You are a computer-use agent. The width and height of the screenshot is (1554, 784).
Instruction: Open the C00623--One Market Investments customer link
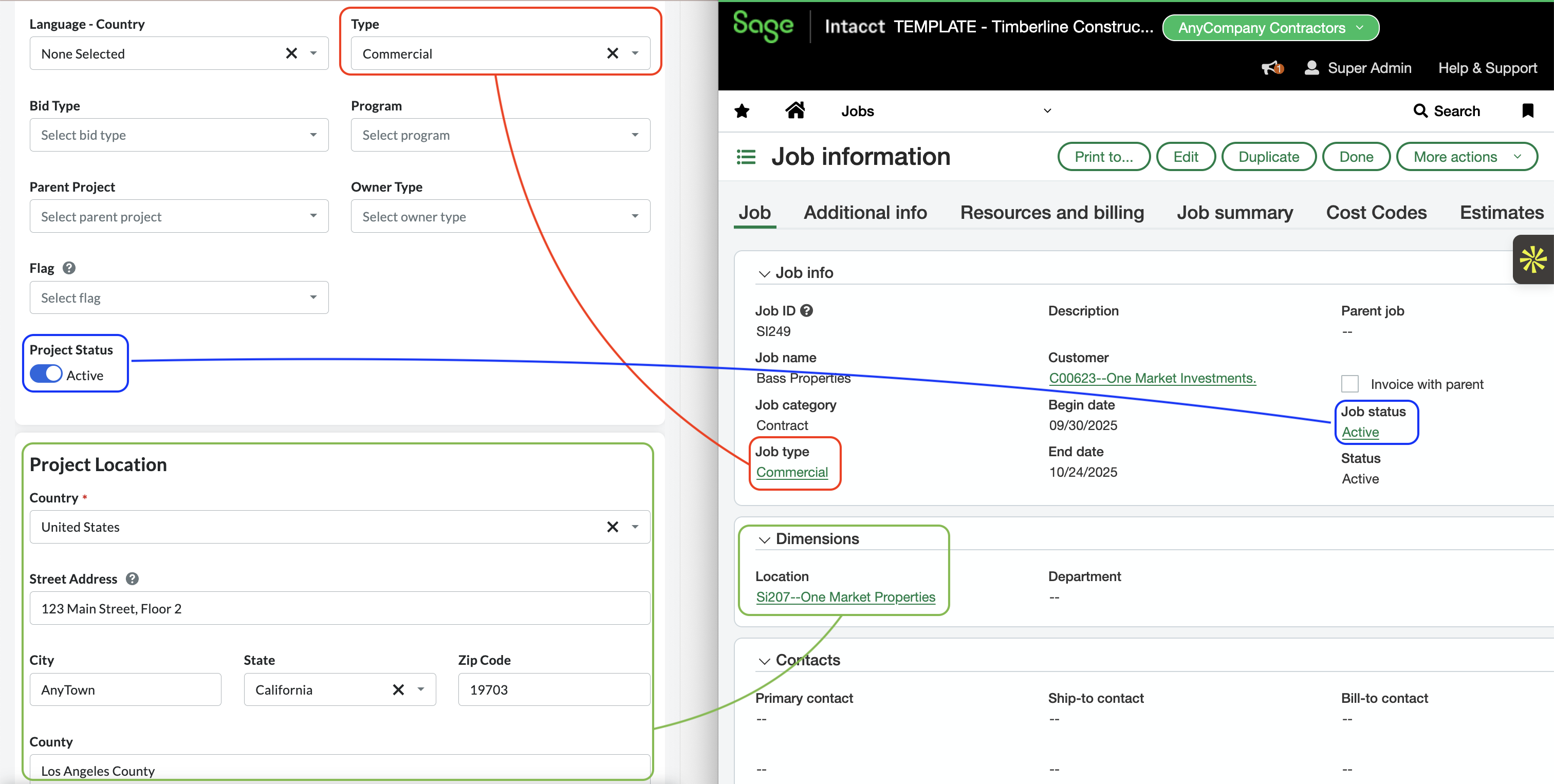coord(1152,378)
